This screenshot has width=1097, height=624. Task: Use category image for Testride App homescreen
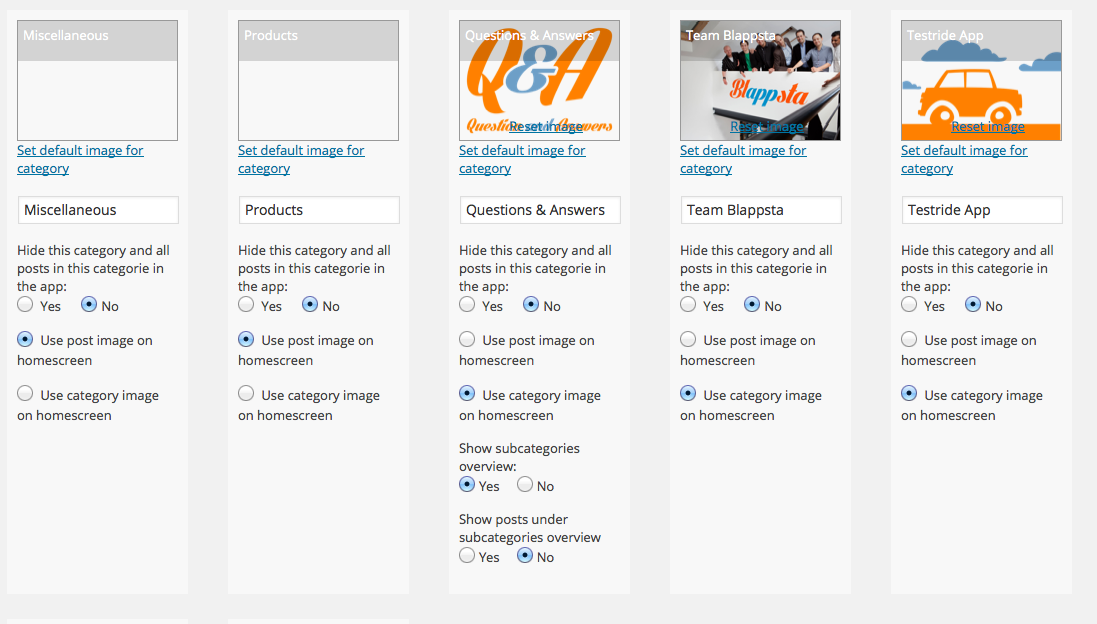pyautogui.click(x=909, y=393)
